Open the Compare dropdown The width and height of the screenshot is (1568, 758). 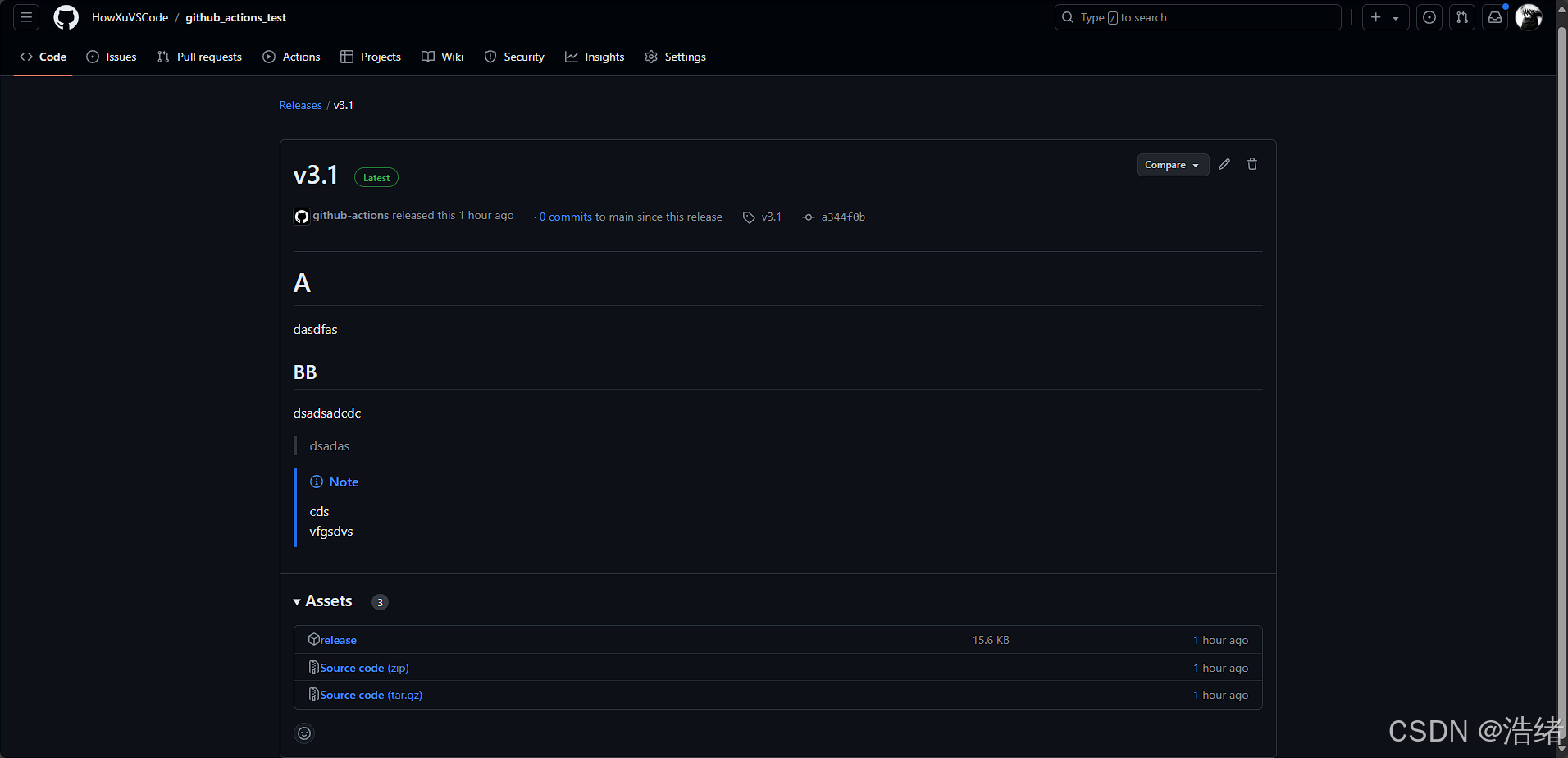(x=1172, y=165)
